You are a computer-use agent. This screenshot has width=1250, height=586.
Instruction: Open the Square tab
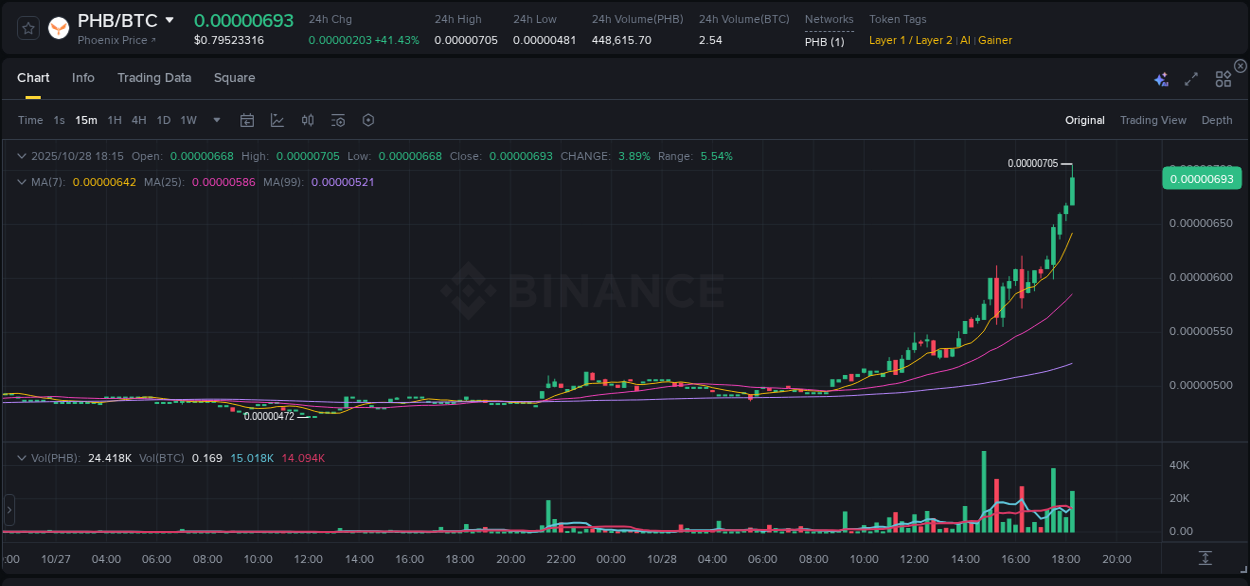click(234, 77)
